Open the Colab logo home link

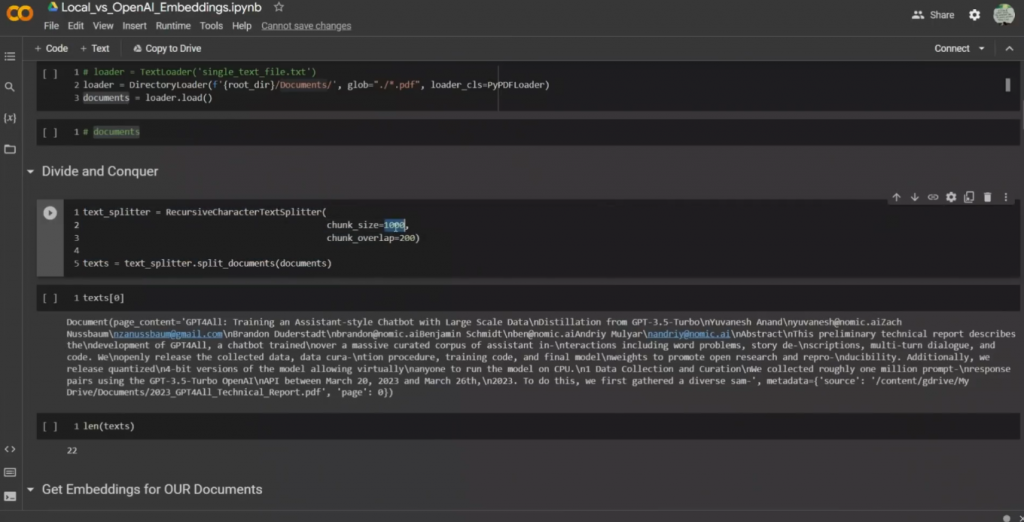[x=20, y=14]
